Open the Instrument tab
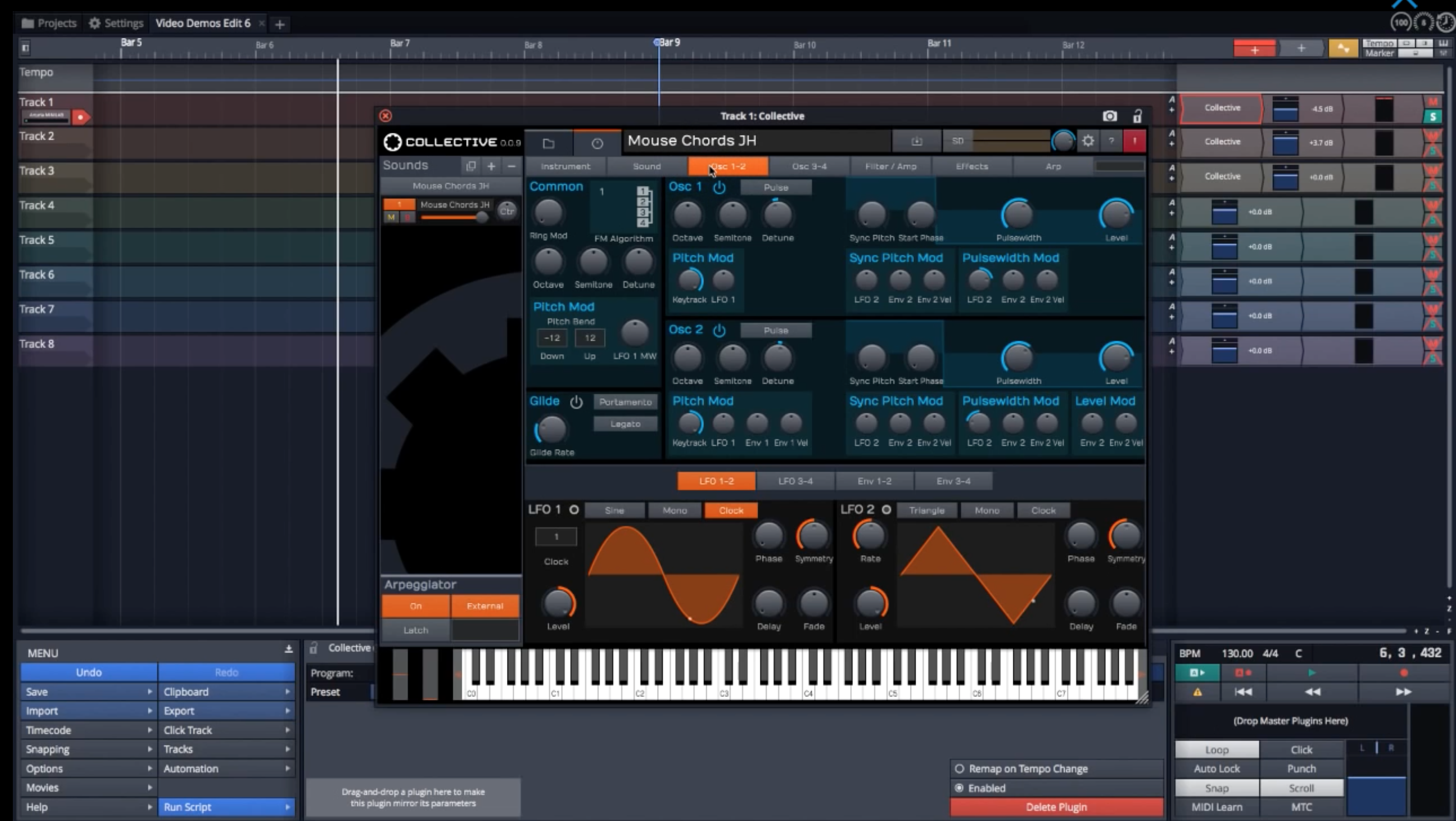Viewport: 1456px width, 821px height. (565, 166)
